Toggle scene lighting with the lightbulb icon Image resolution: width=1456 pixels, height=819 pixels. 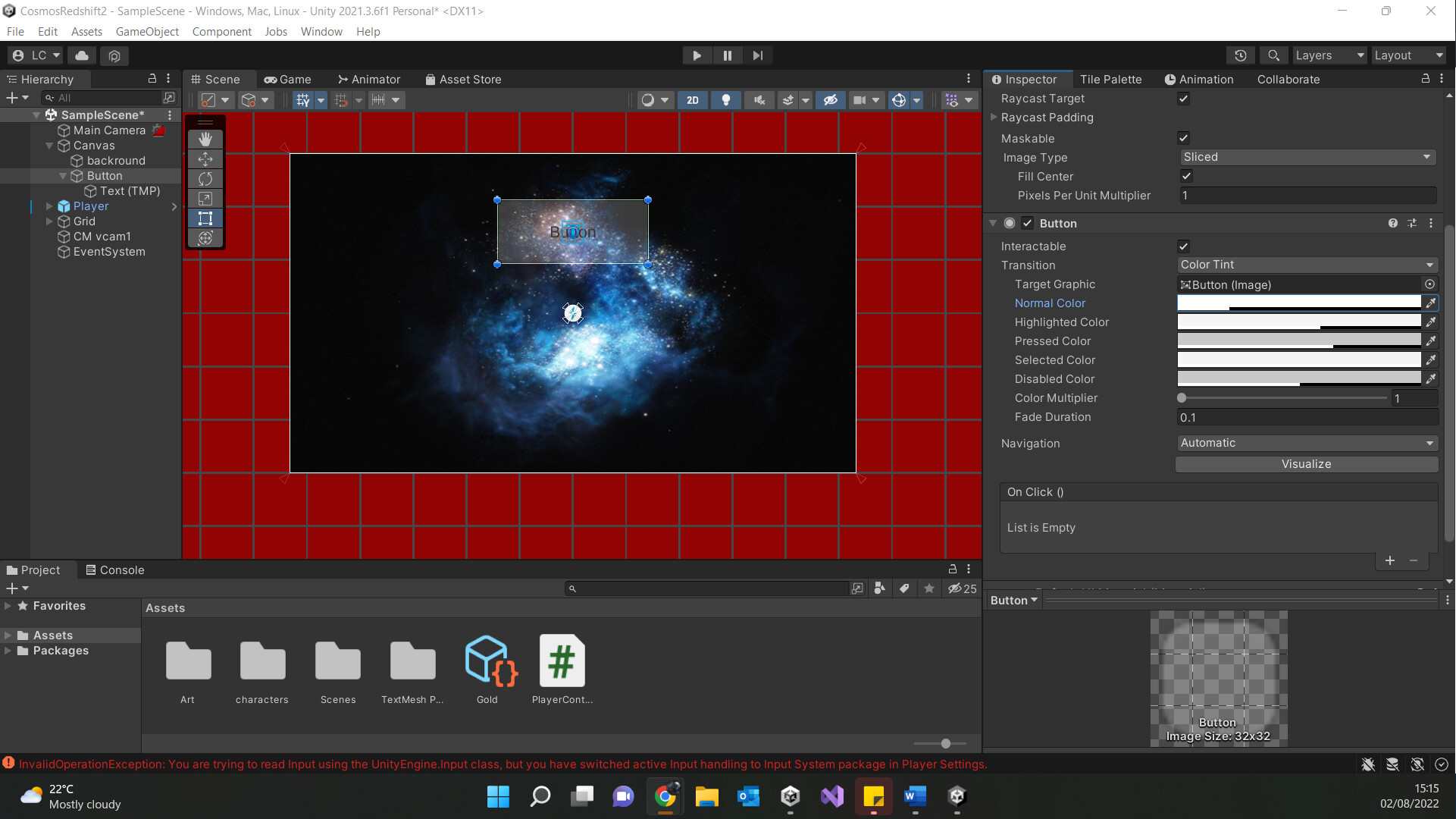click(x=725, y=99)
